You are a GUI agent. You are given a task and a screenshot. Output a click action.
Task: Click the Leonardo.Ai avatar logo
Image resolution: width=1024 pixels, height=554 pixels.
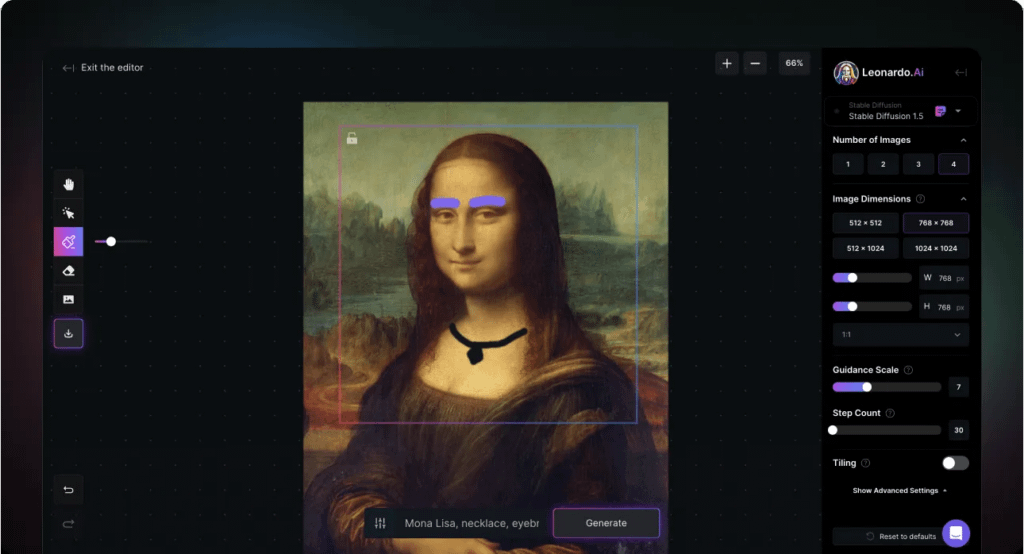tap(846, 73)
